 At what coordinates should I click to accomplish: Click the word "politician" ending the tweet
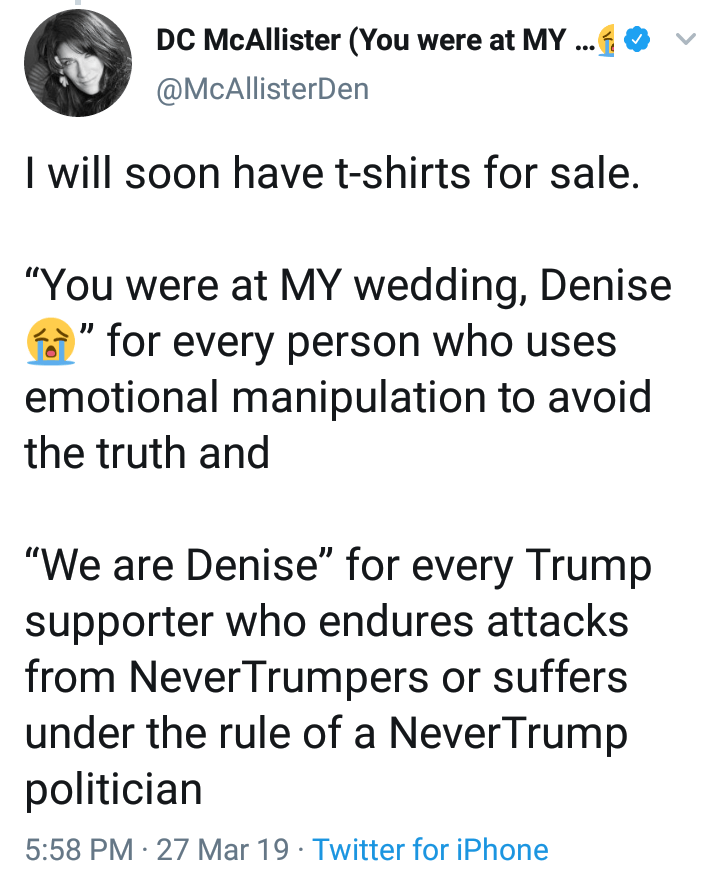pos(113,790)
